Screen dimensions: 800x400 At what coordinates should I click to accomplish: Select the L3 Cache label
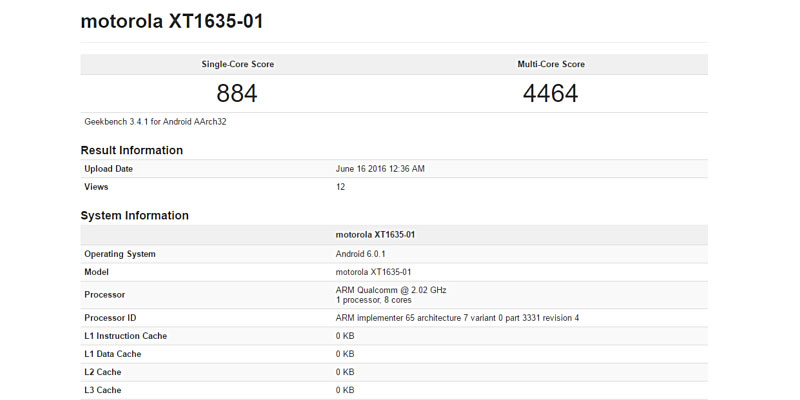[x=103, y=390]
